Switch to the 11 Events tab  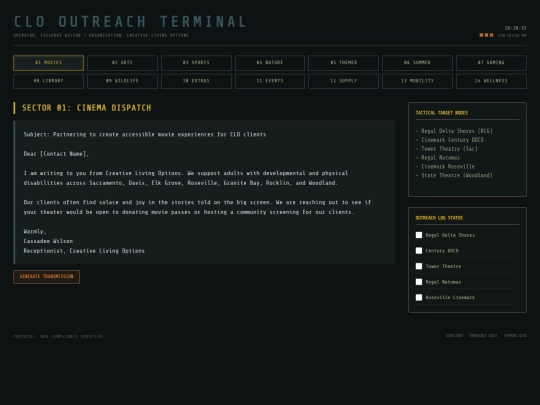270,81
